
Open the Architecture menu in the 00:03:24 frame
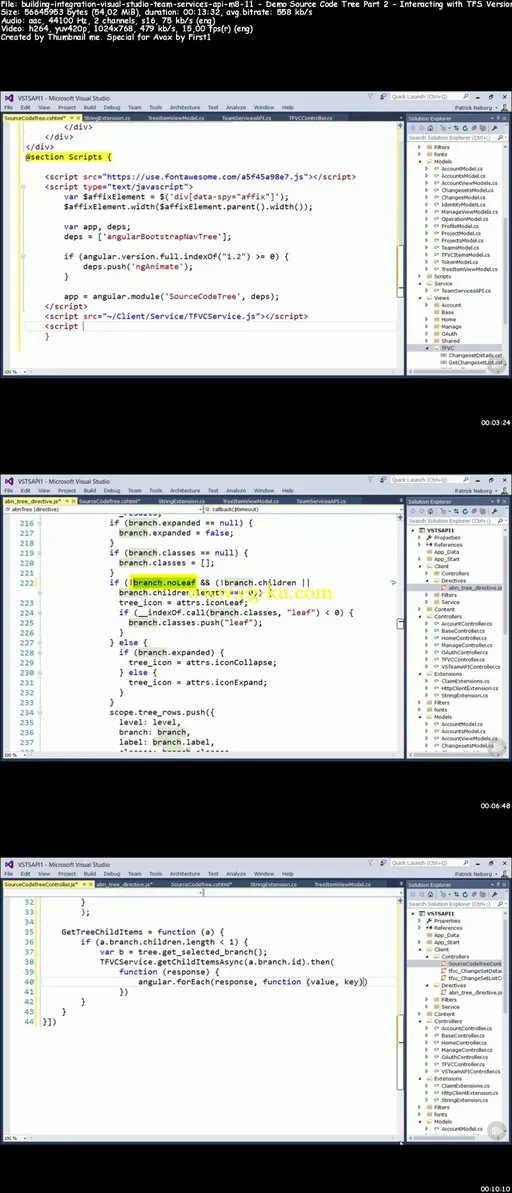pyautogui.click(x=185, y=107)
